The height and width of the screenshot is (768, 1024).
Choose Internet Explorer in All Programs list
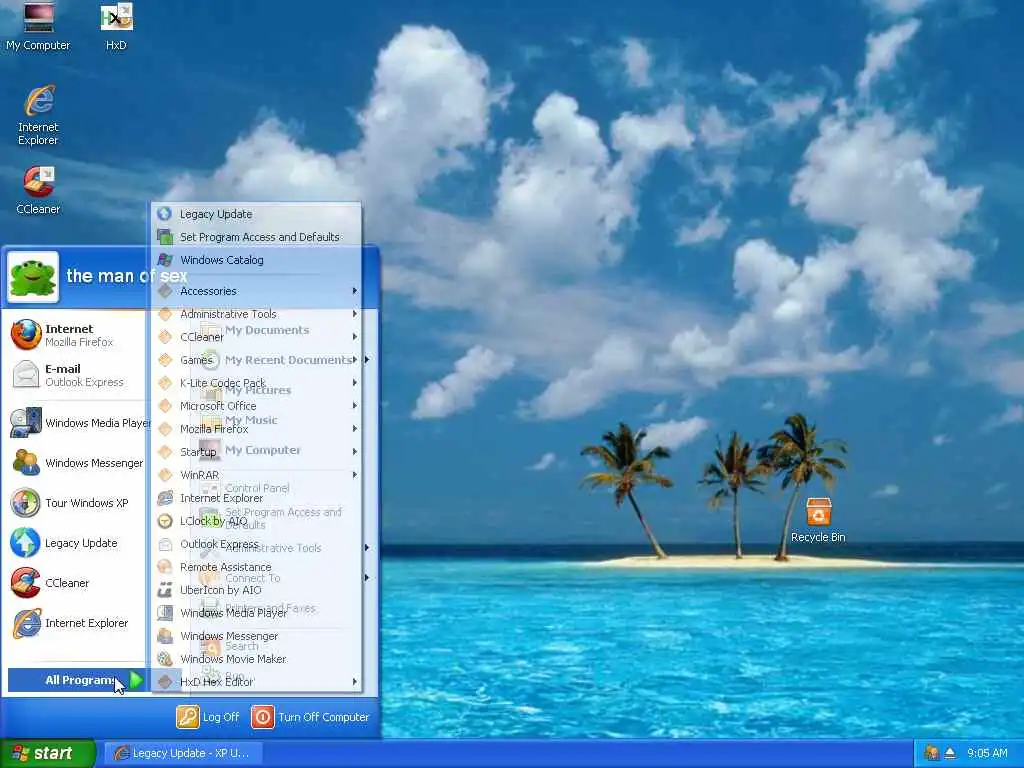pos(257,498)
